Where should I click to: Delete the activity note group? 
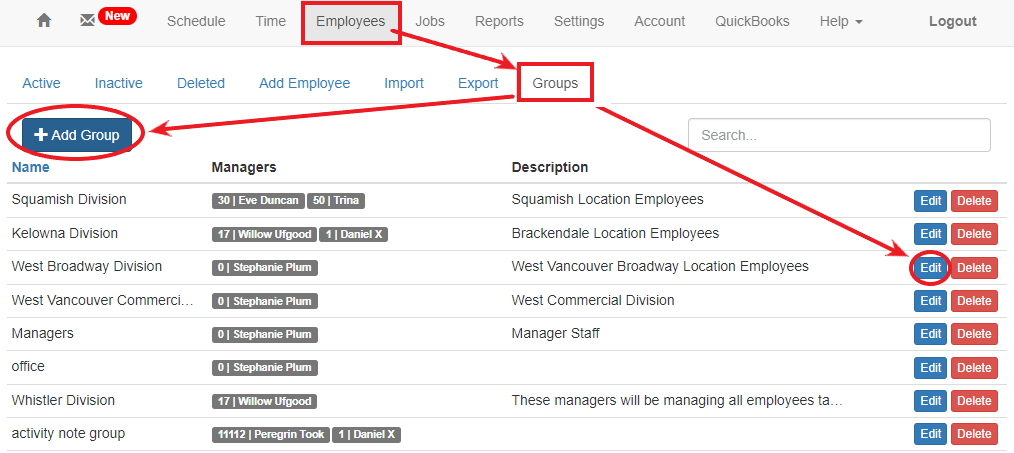click(974, 434)
